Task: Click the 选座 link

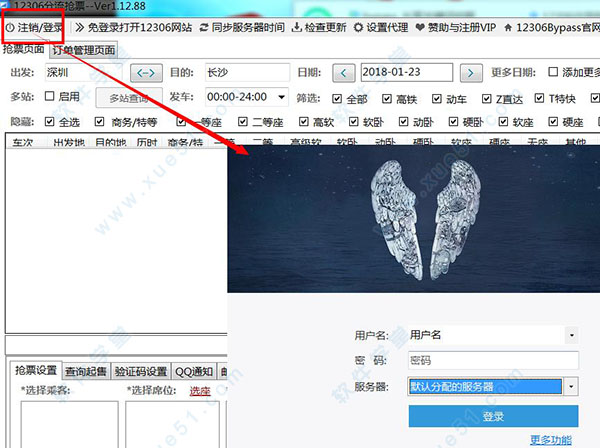Action: coord(200,391)
